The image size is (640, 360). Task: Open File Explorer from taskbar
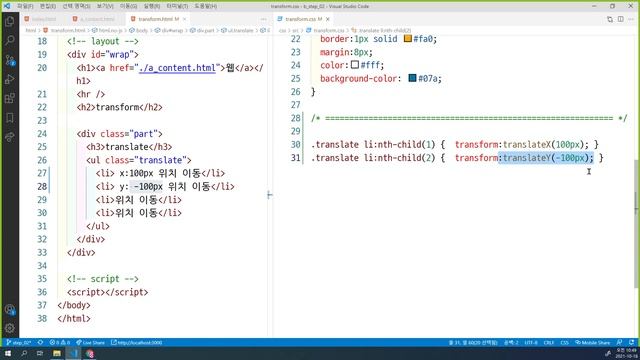57,353
